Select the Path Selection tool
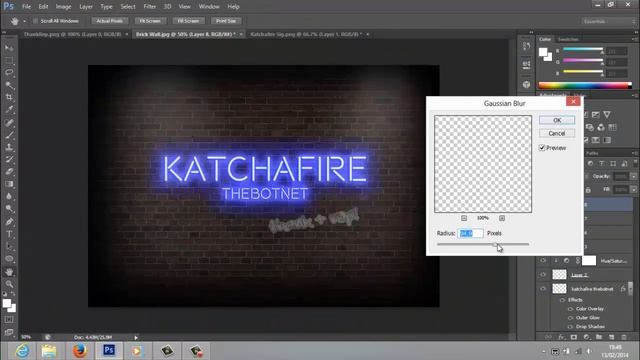 click(9, 247)
